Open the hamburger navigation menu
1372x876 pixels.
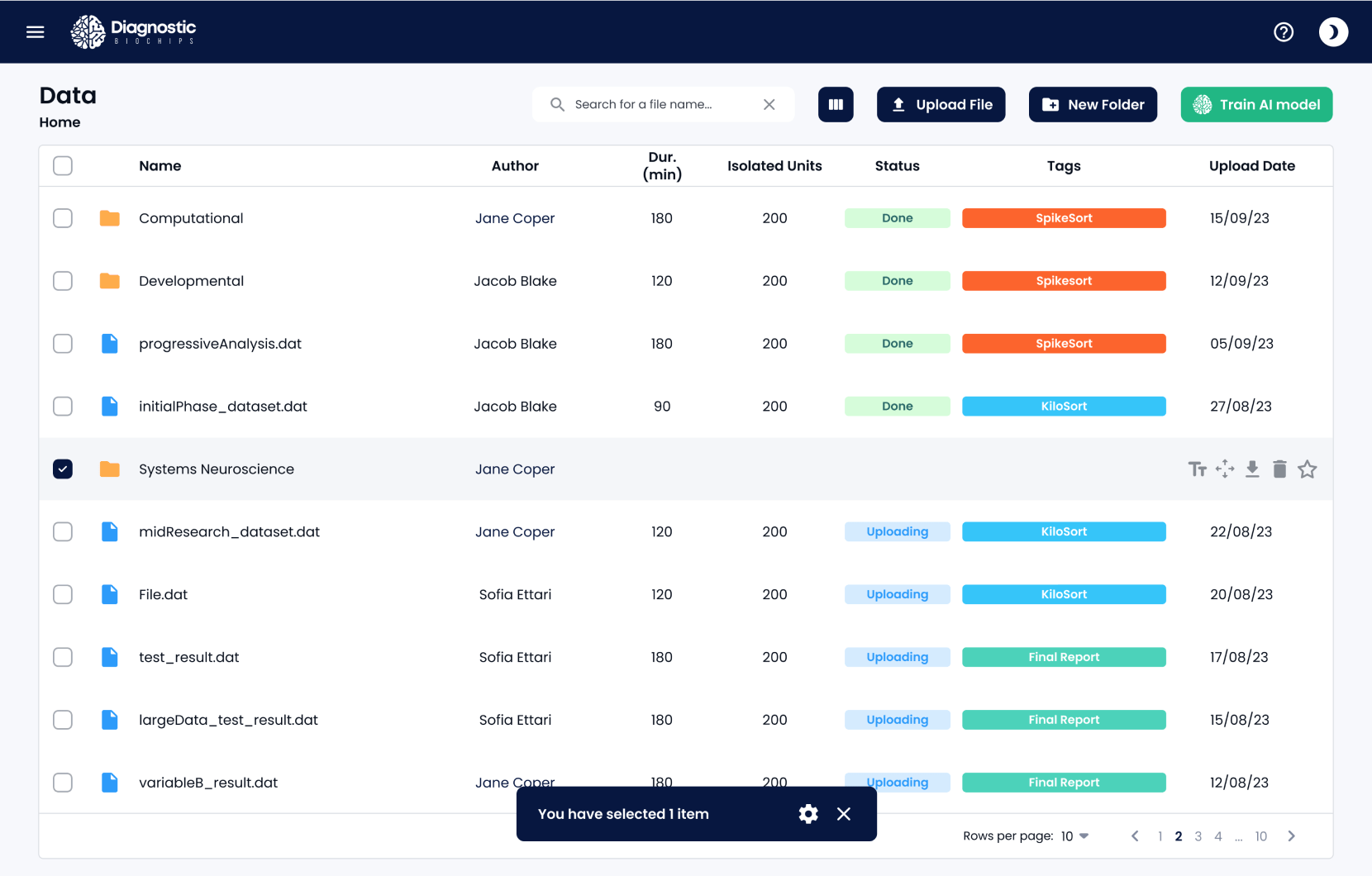[x=35, y=32]
